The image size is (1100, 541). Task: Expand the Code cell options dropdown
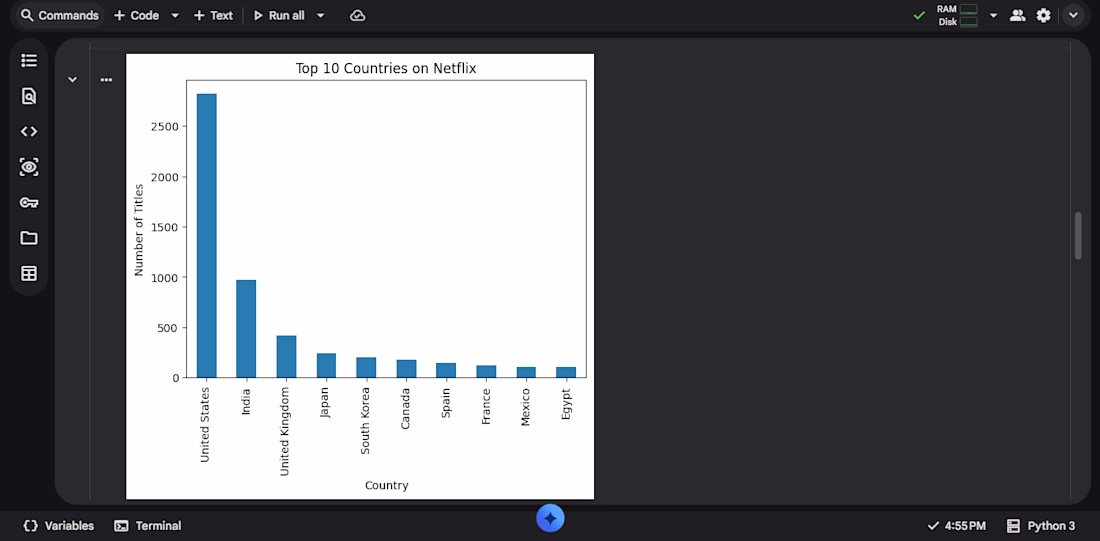pyautogui.click(x=175, y=15)
